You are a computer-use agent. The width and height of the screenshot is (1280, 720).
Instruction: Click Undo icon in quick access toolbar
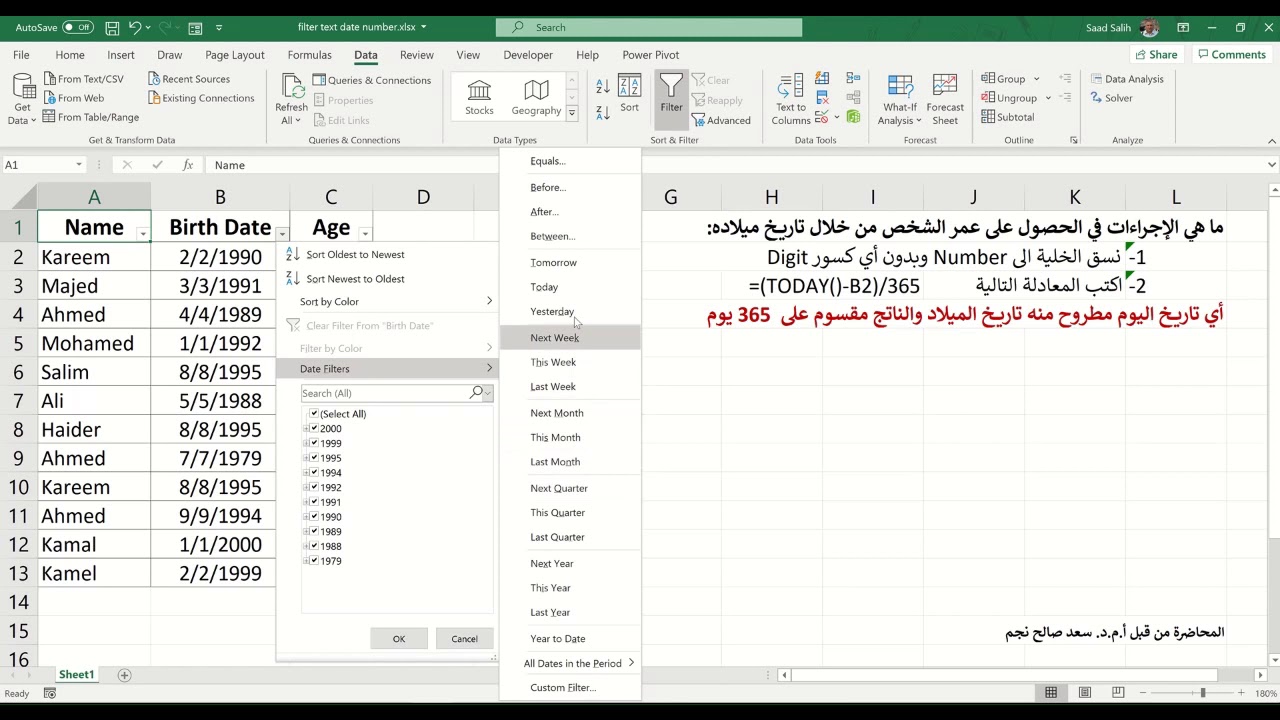click(x=136, y=27)
